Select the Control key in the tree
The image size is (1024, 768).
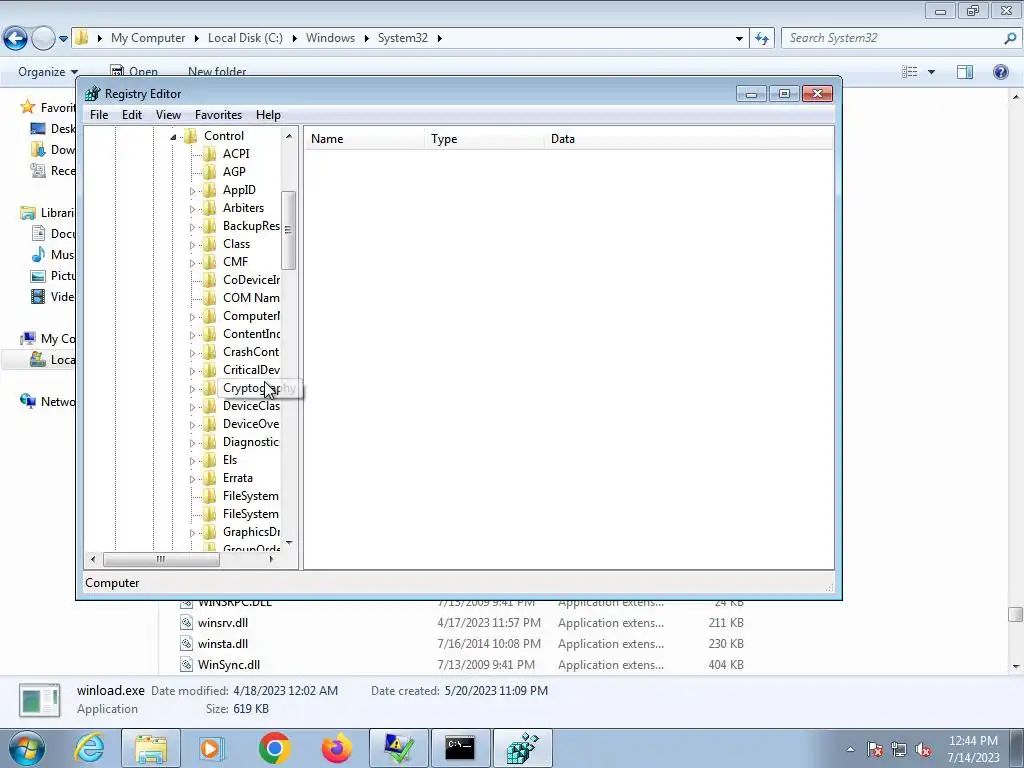tap(223, 136)
